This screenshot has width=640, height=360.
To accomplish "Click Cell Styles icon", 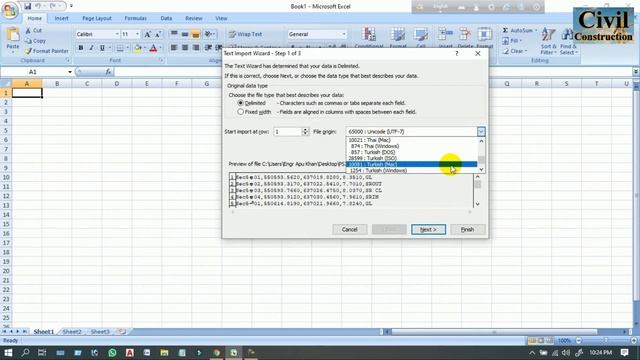I will tap(421, 34).
